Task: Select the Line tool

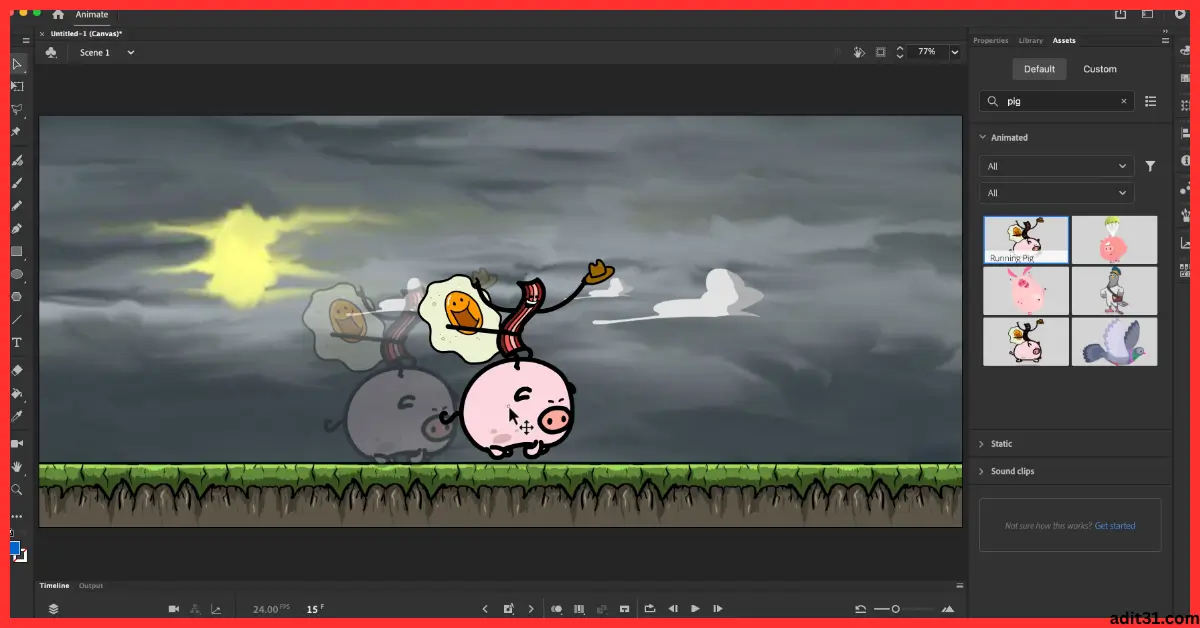Action: pyautogui.click(x=17, y=320)
